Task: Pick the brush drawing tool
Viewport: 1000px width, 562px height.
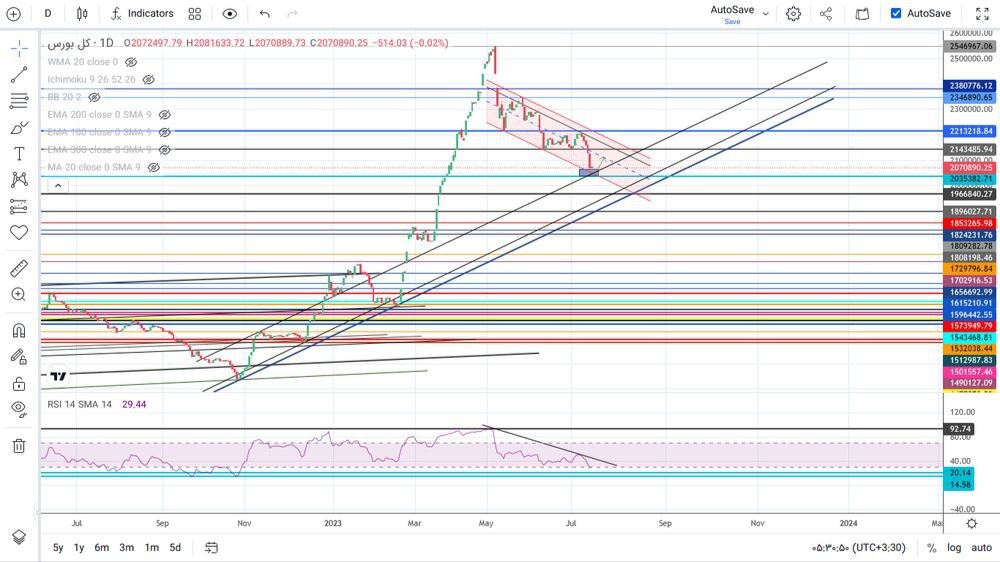Action: click(x=18, y=128)
